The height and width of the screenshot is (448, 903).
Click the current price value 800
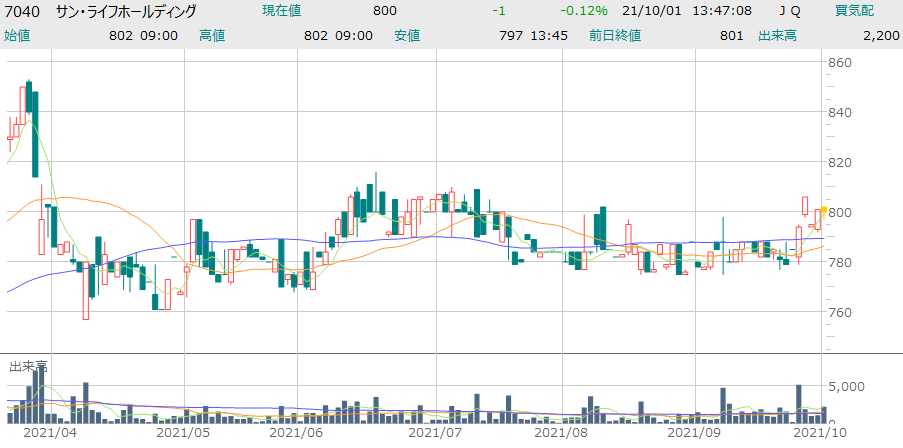pyautogui.click(x=384, y=11)
